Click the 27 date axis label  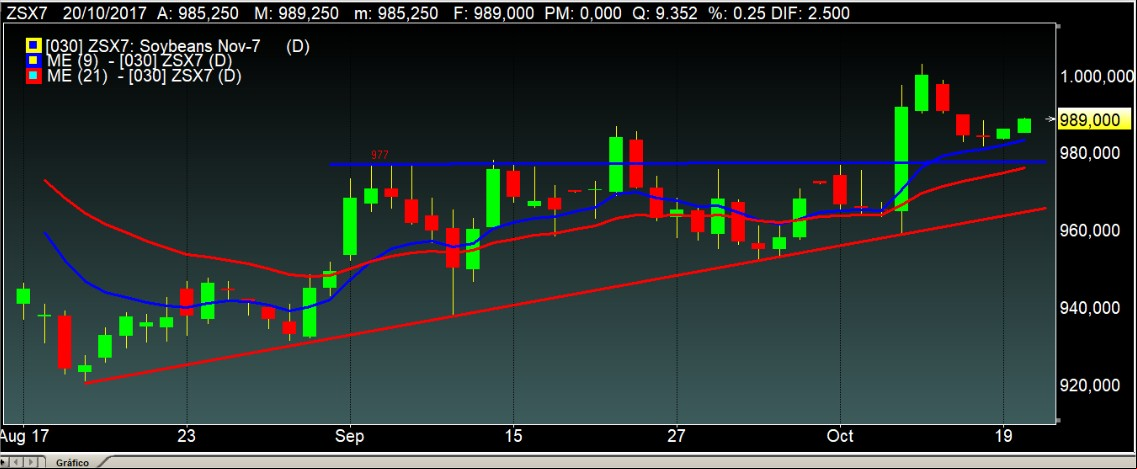point(677,438)
